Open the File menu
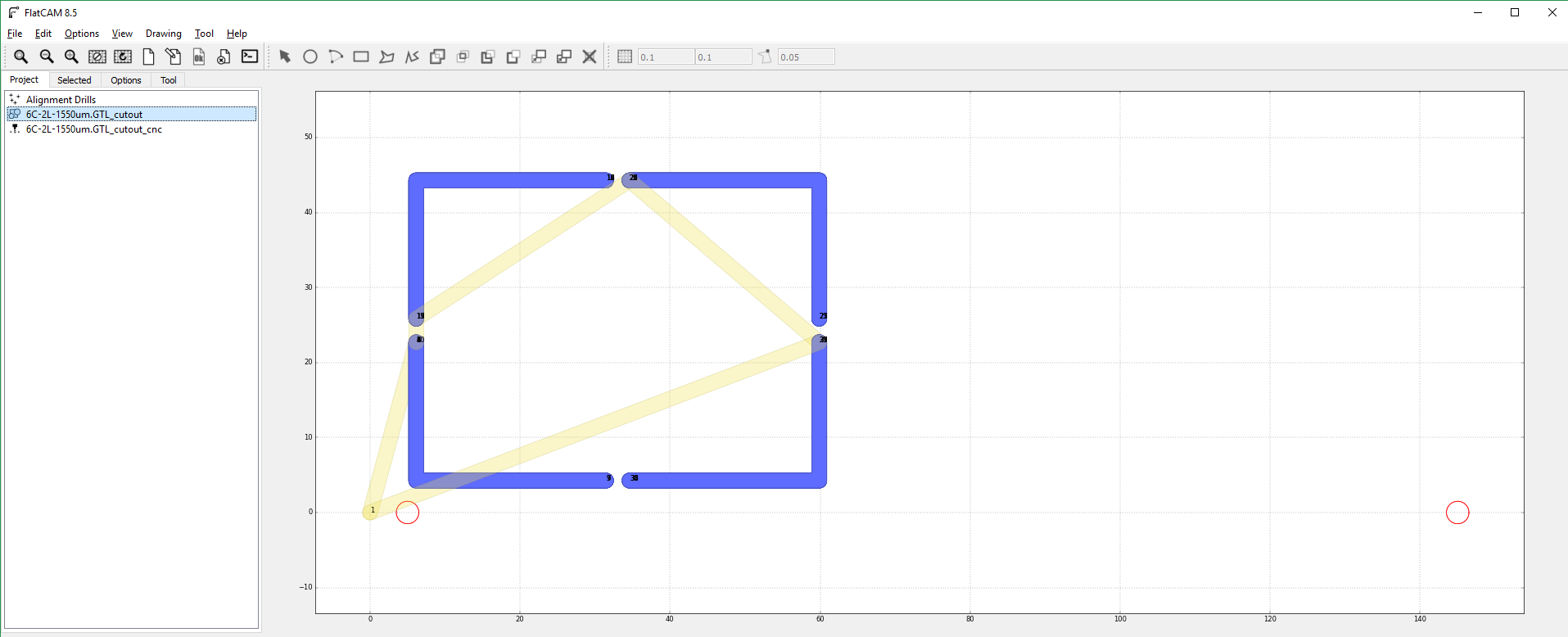Image resolution: width=1568 pixels, height=637 pixels. [x=15, y=34]
